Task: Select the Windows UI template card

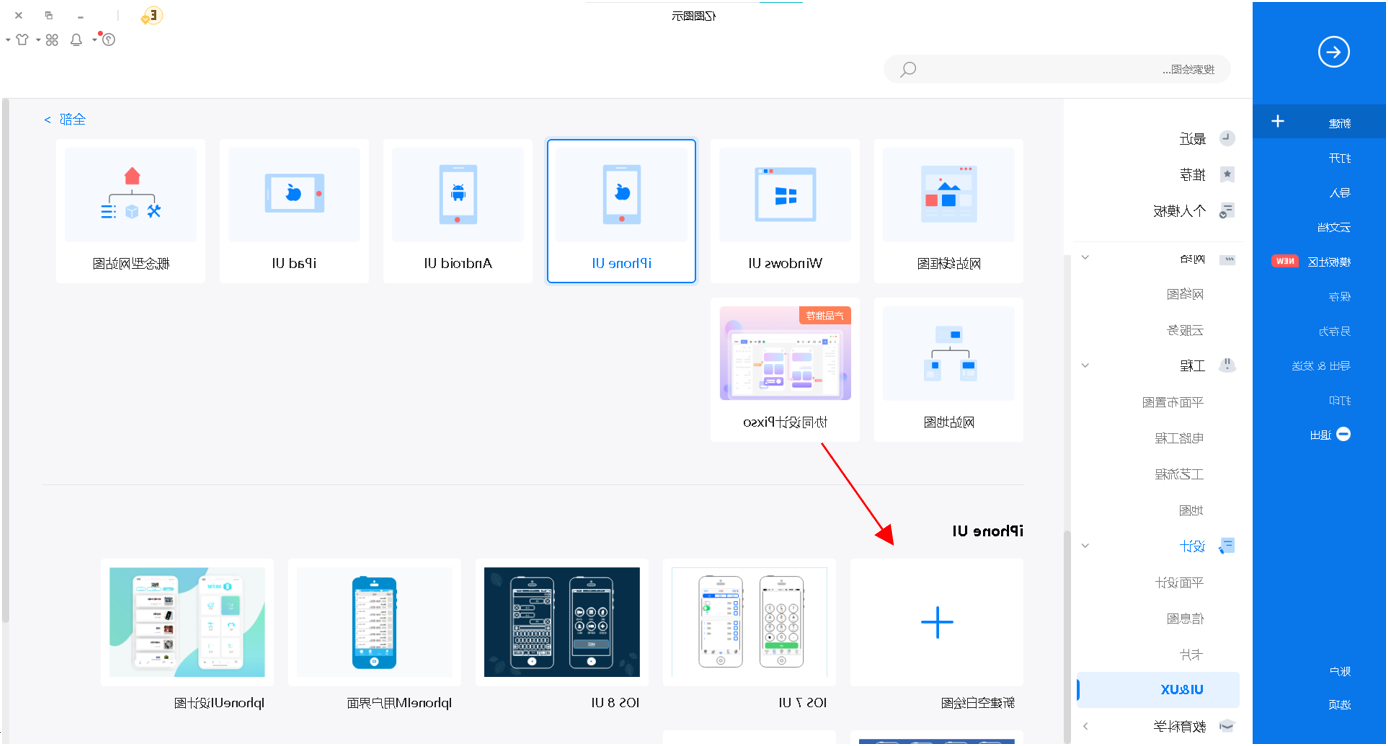Action: coord(785,211)
